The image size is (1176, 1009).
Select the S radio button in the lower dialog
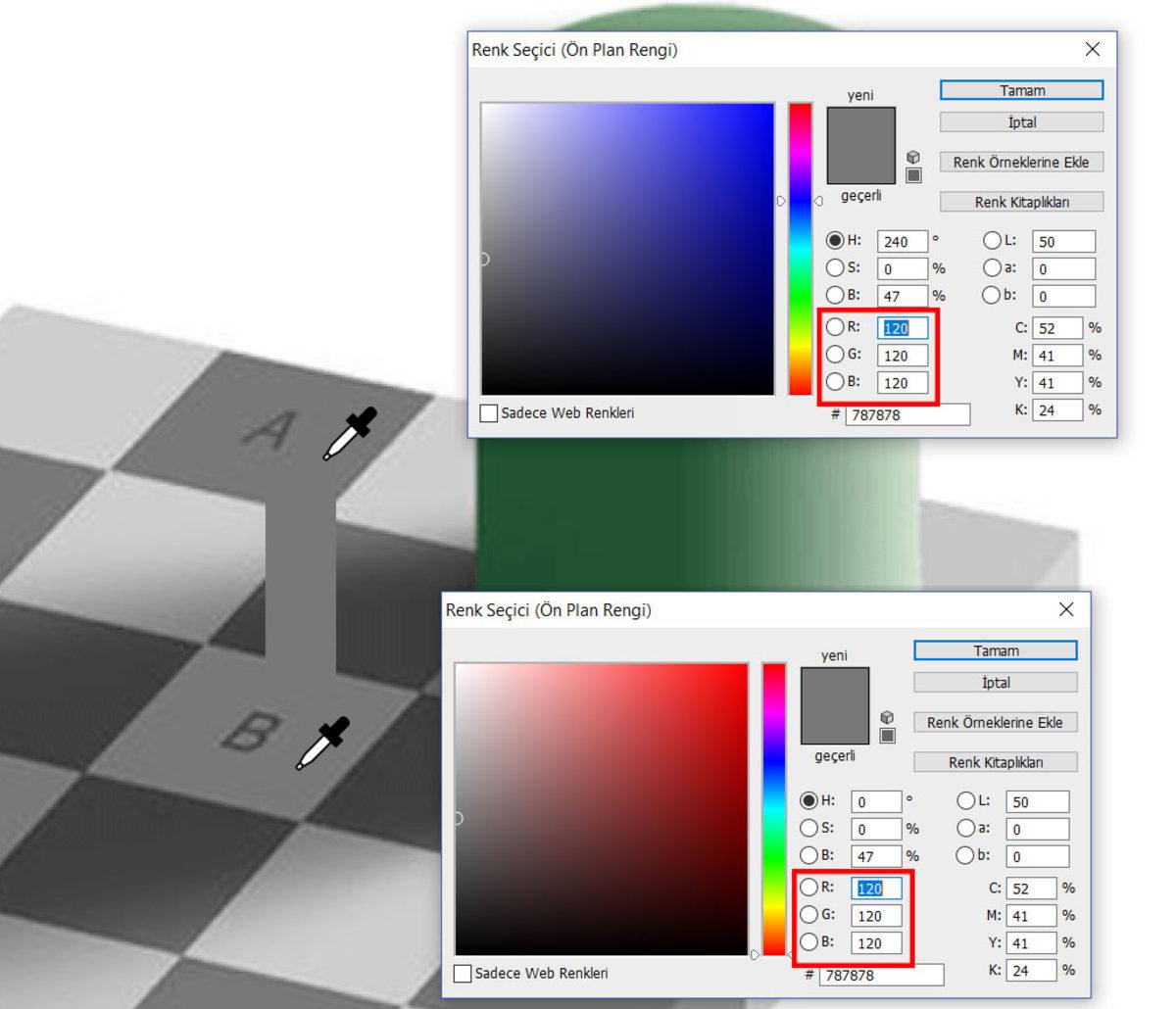pos(808,829)
